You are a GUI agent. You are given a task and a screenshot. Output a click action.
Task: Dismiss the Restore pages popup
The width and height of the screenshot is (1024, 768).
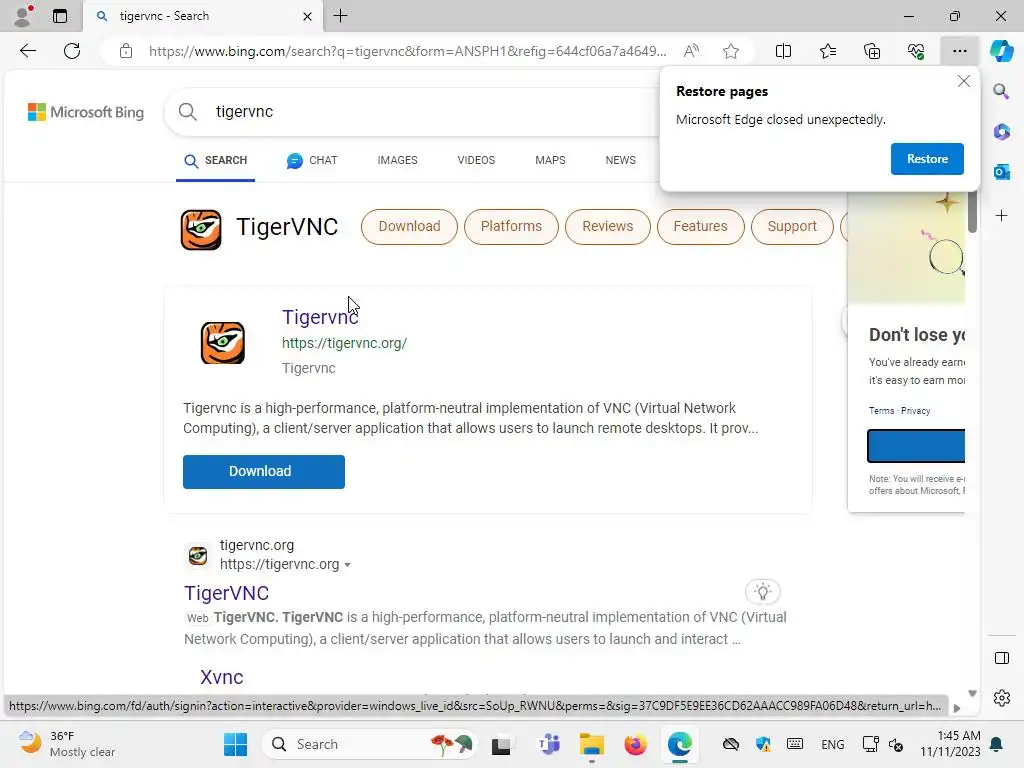(x=963, y=82)
